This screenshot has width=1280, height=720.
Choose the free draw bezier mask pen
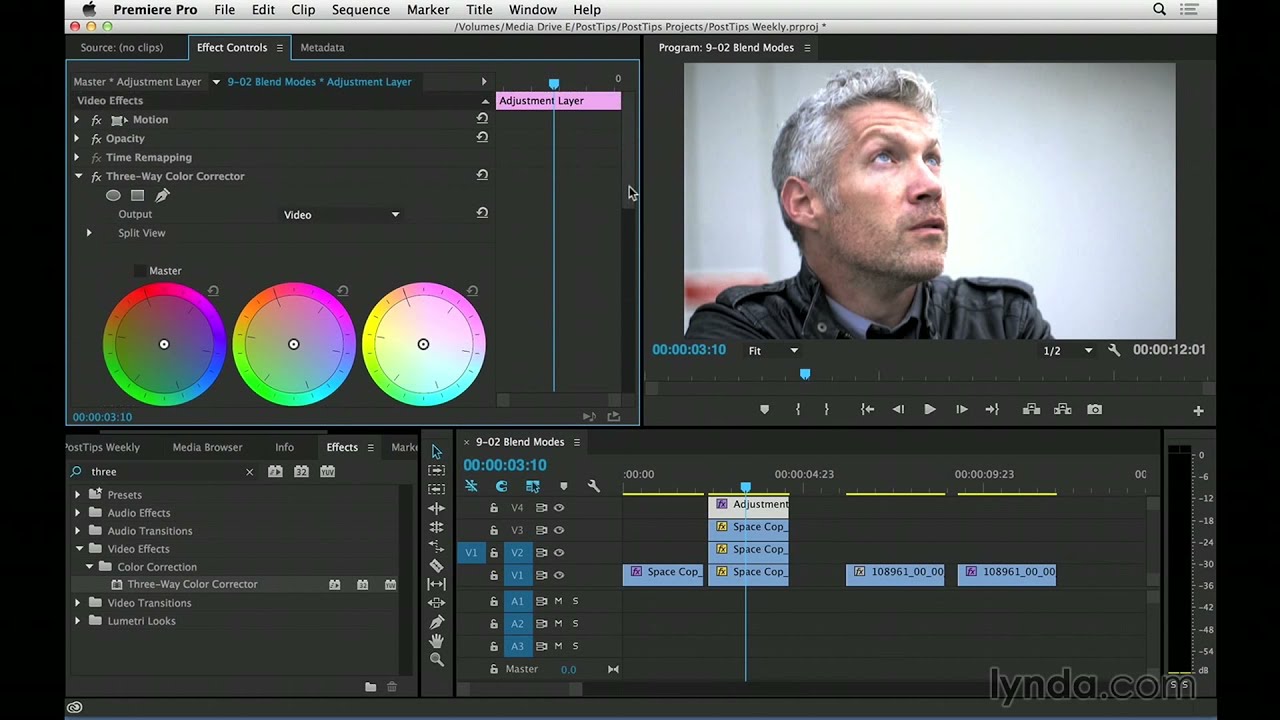(x=162, y=195)
